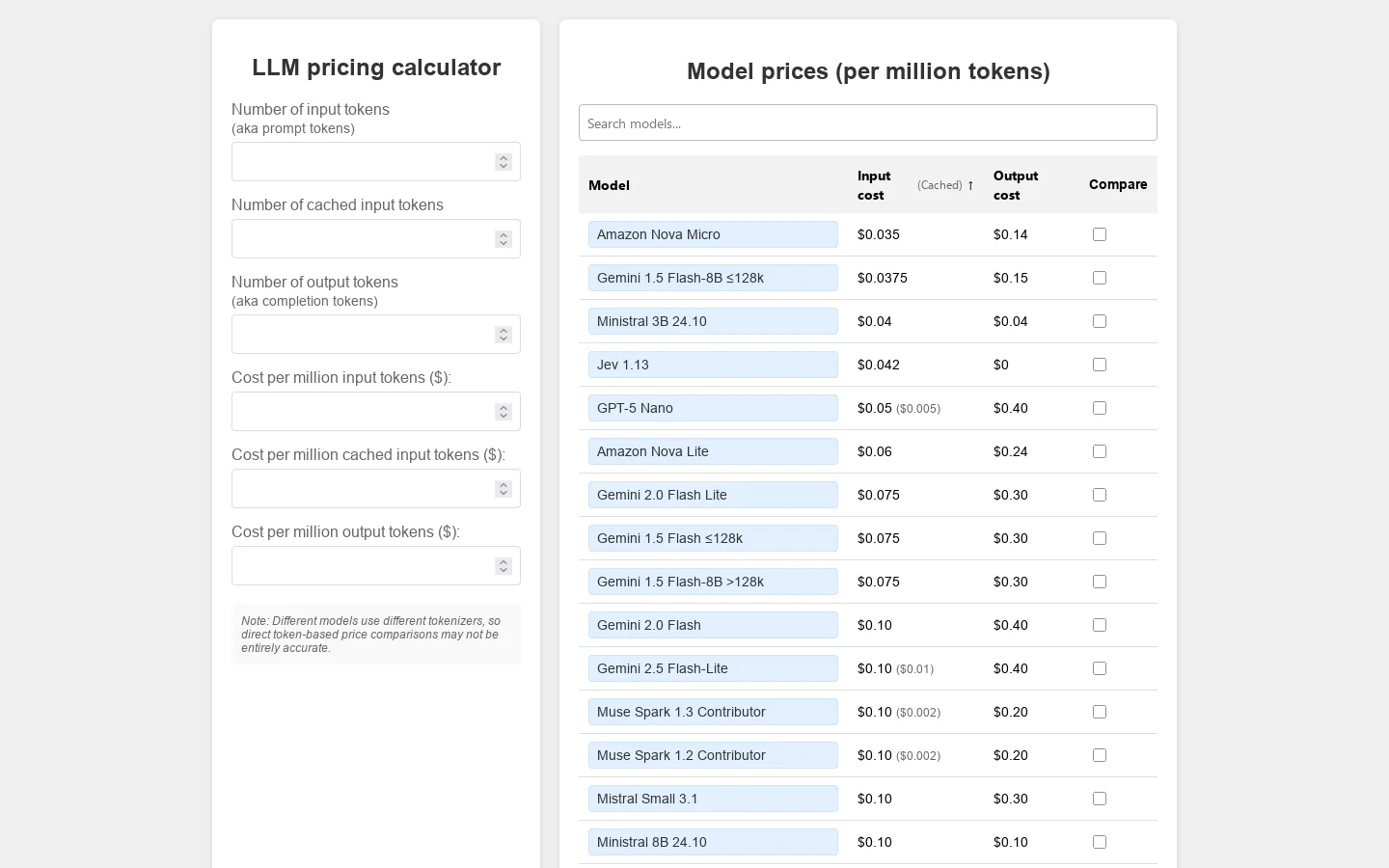Check Compare box for Muse Spark 1.2 Contributor
1389x868 pixels.
coord(1100,755)
